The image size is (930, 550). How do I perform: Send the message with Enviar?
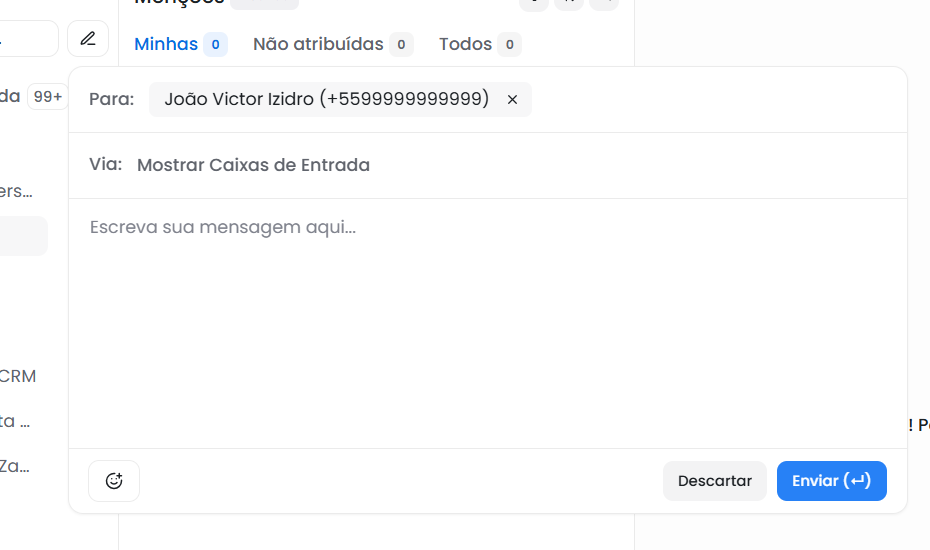831,481
